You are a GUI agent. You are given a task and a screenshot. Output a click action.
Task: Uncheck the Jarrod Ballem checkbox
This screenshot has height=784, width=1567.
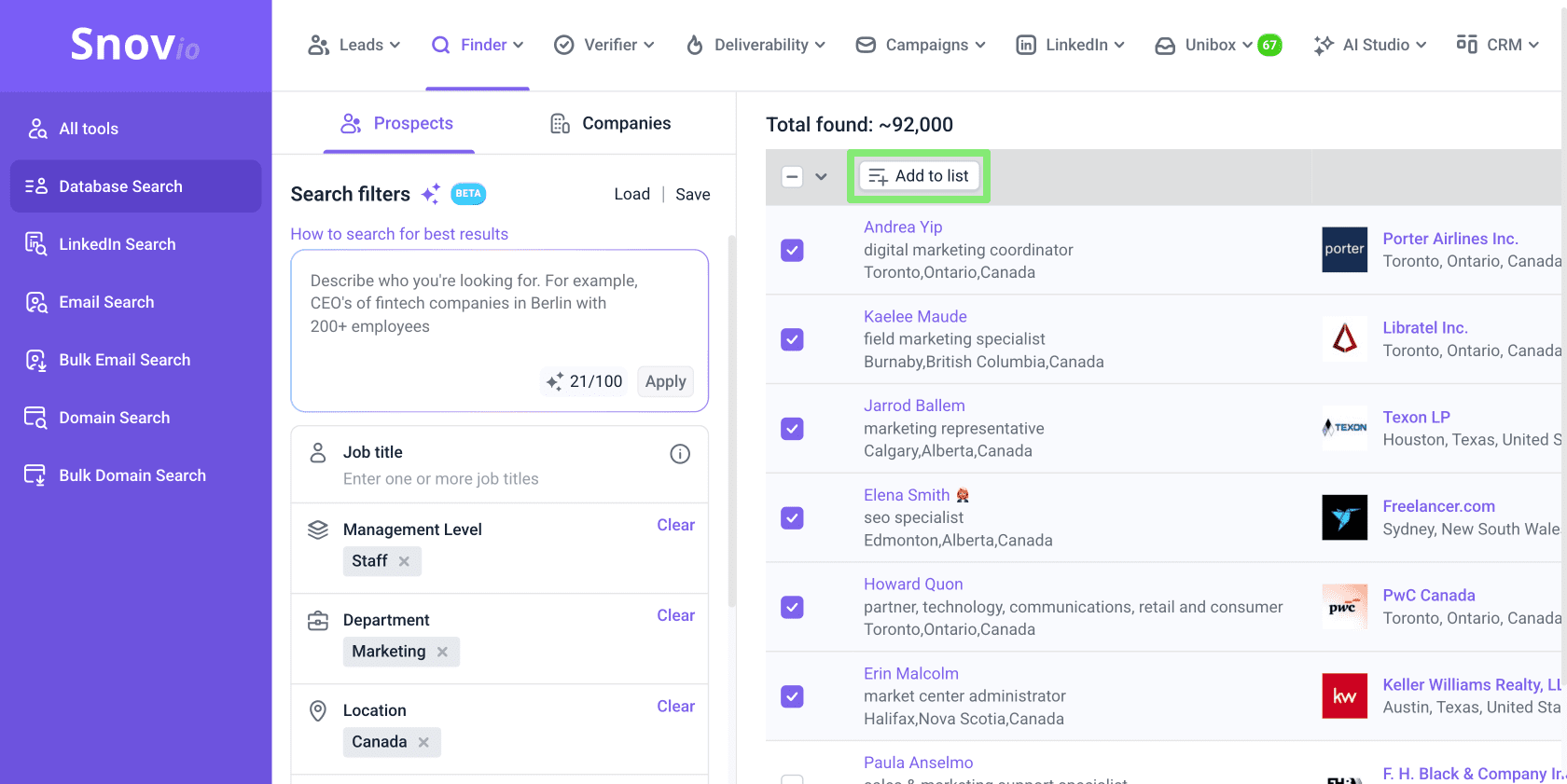[x=792, y=429]
